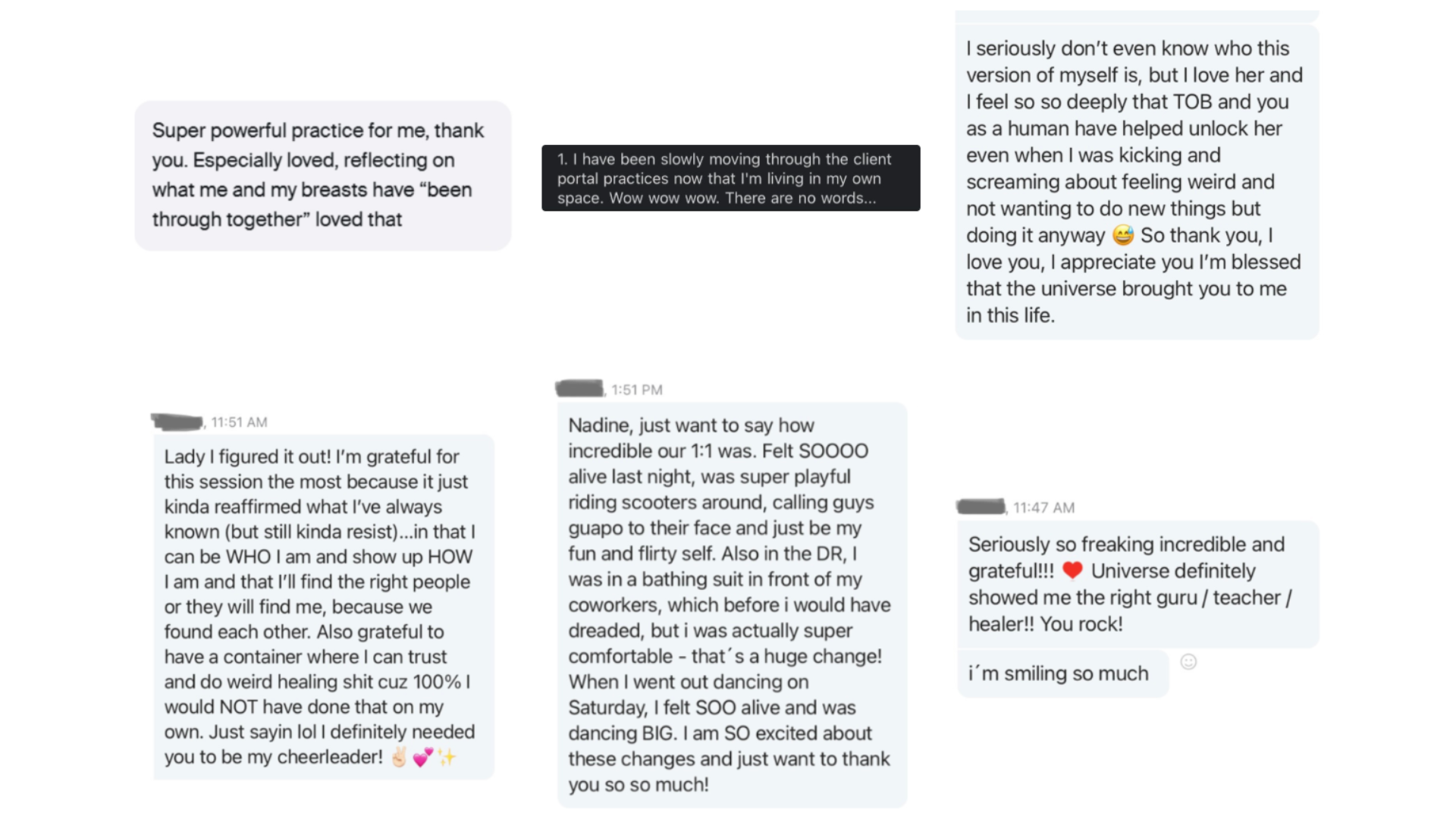Click the sparkles emoji ending cheerleader message

pos(447,757)
